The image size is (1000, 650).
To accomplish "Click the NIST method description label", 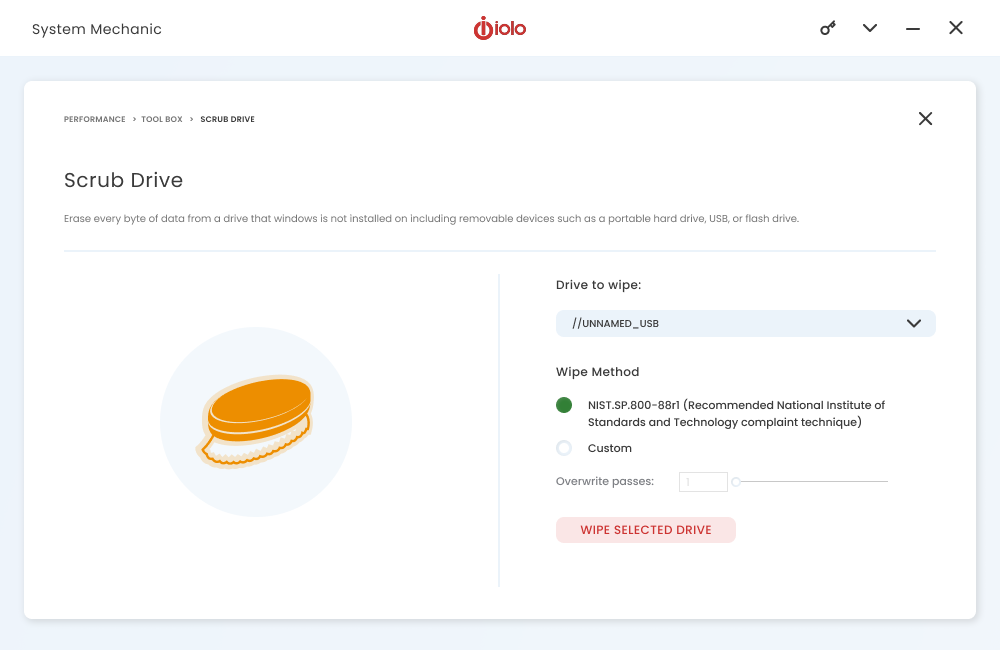I will [736, 414].
